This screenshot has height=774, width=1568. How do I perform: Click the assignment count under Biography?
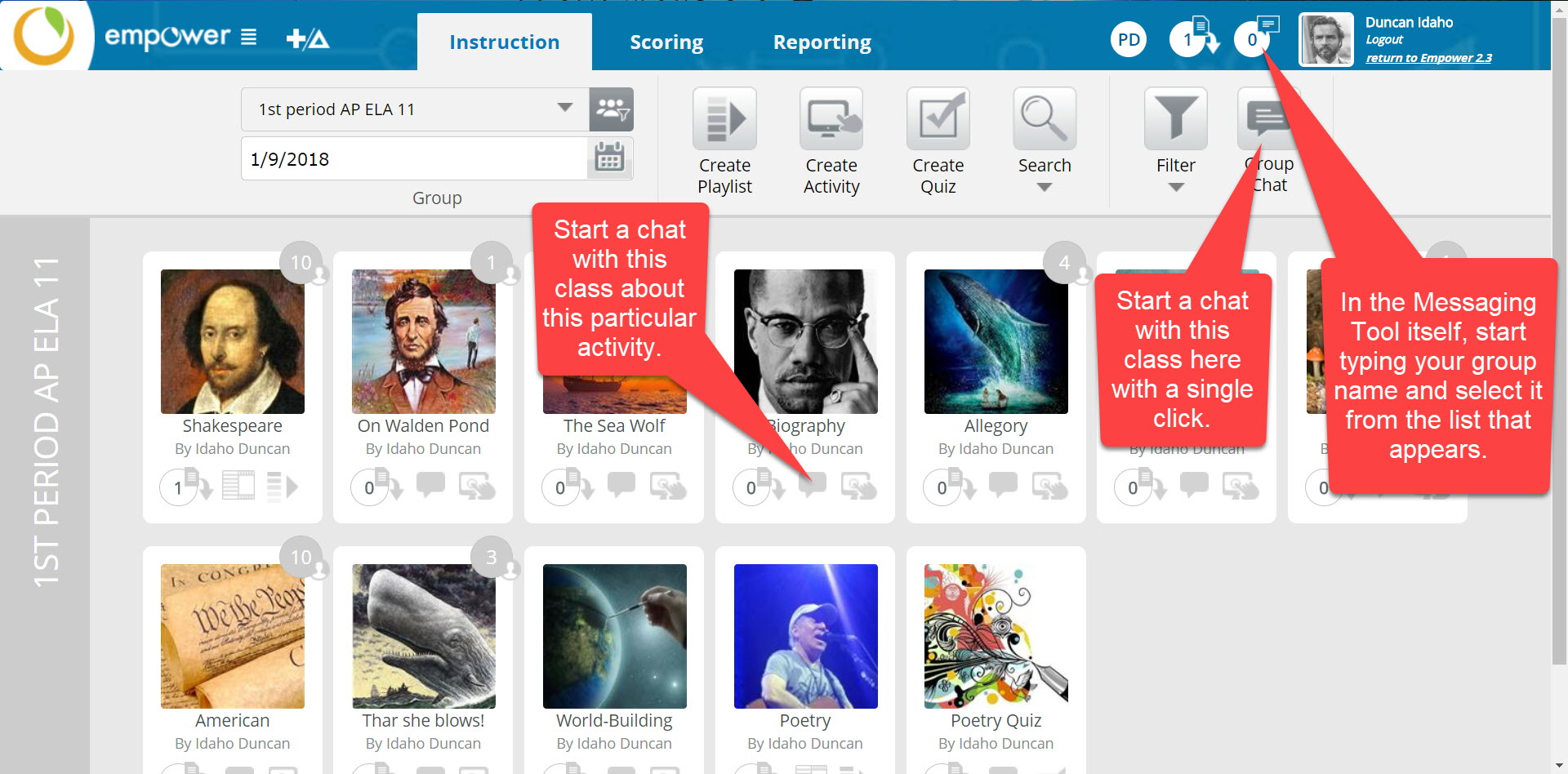tap(759, 487)
